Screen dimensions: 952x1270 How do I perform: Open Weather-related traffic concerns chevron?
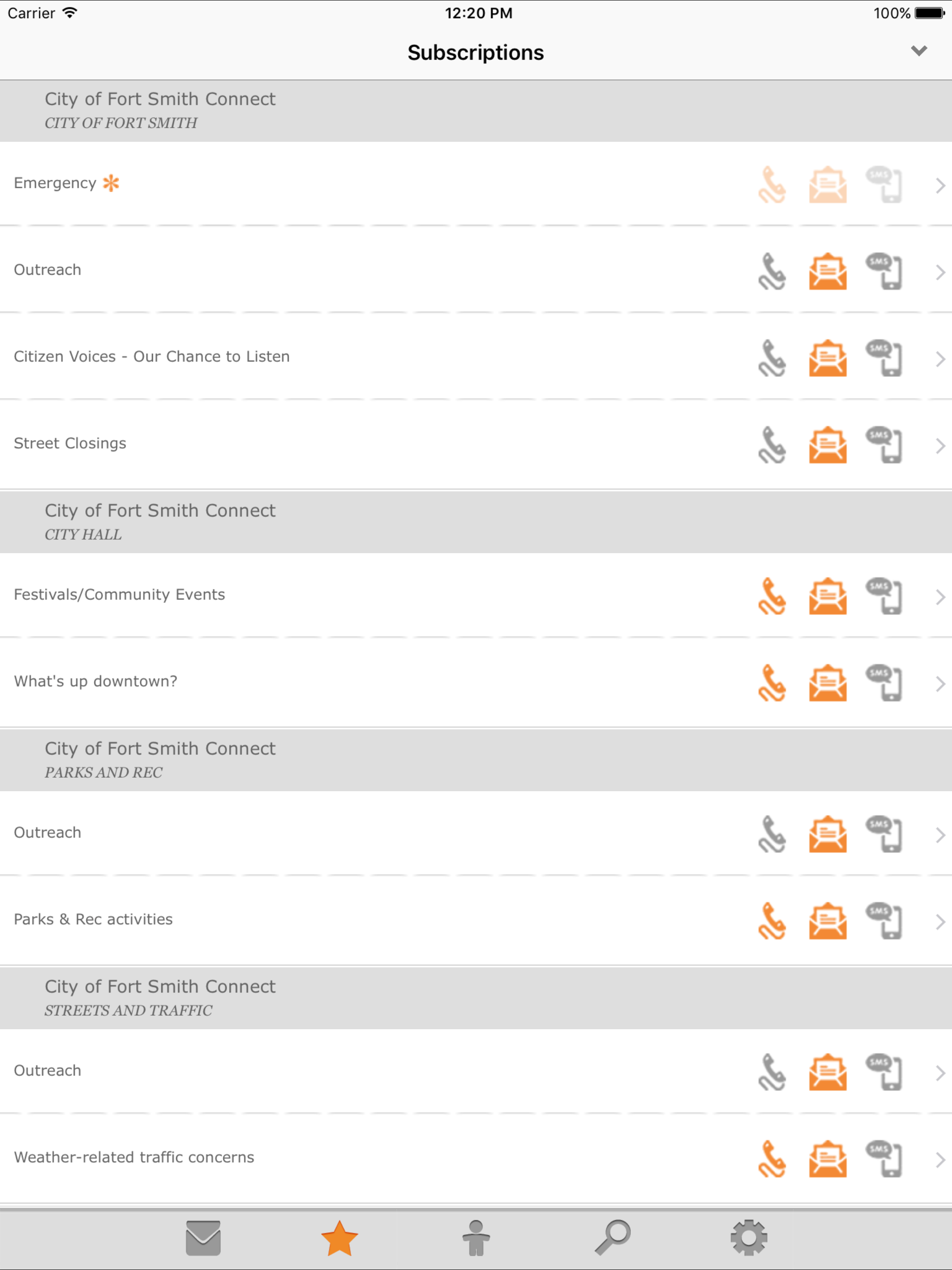coord(940,1160)
